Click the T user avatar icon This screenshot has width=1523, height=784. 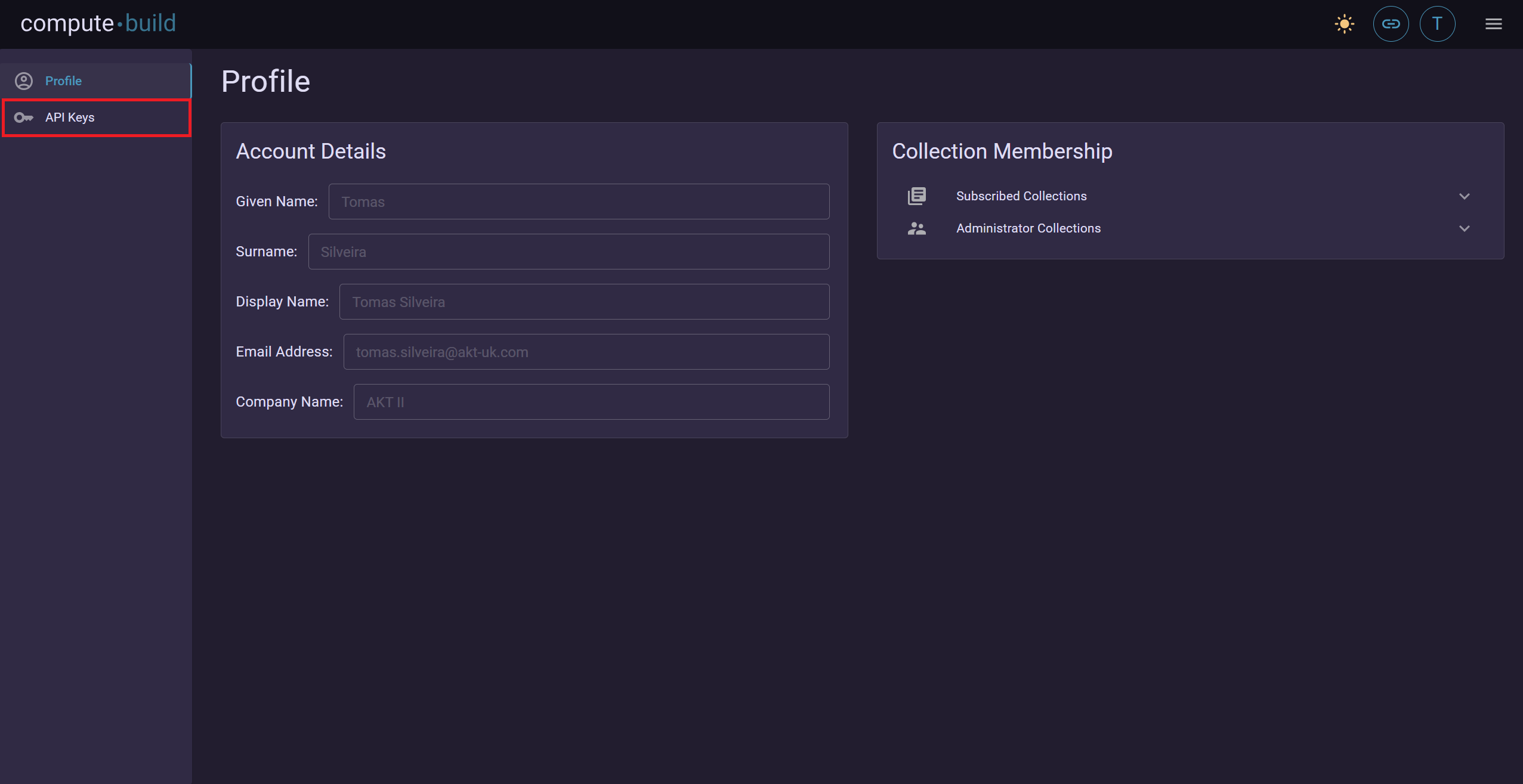1438,24
